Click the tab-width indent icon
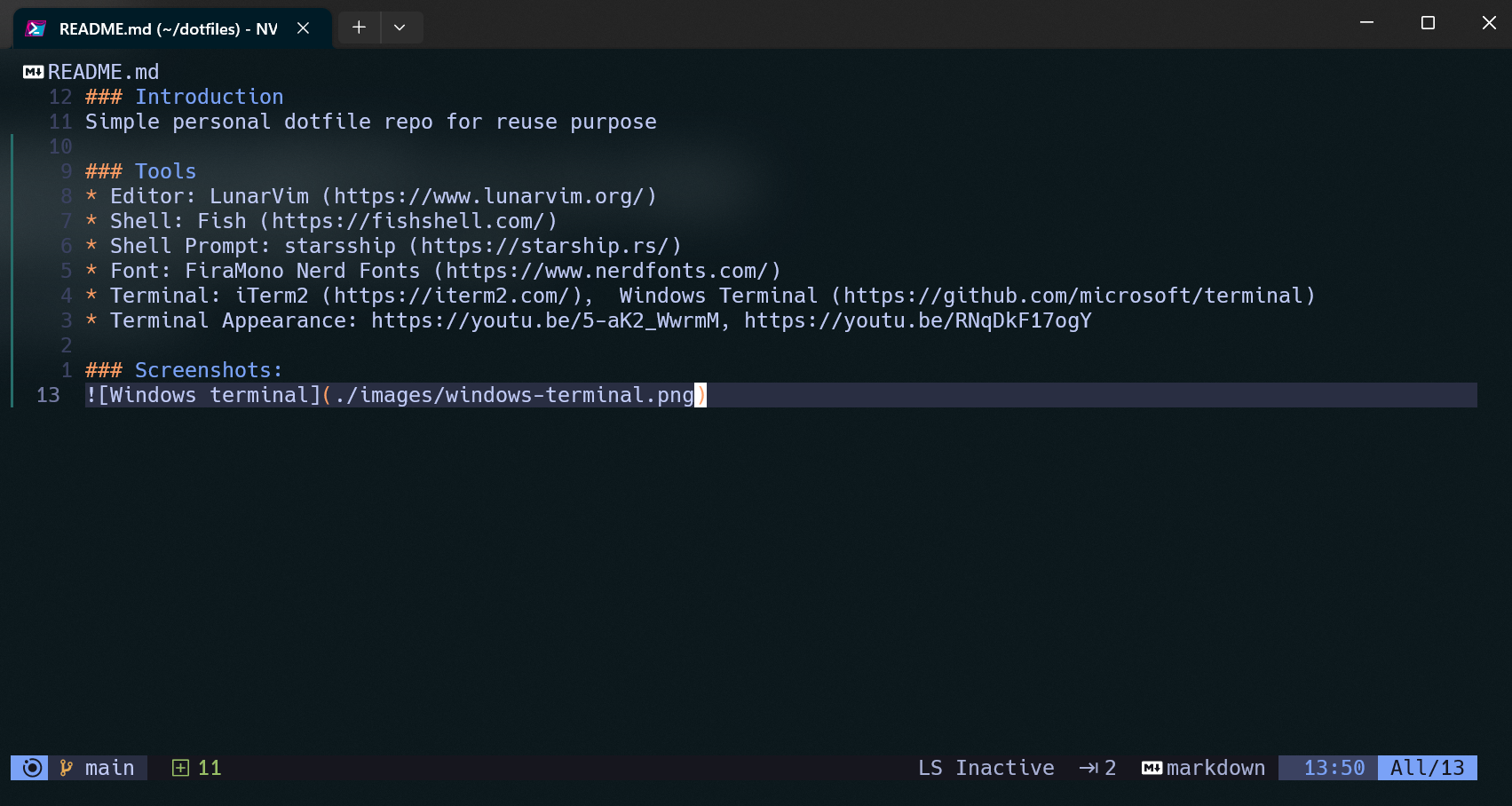The height and width of the screenshot is (806, 1512). click(1088, 768)
